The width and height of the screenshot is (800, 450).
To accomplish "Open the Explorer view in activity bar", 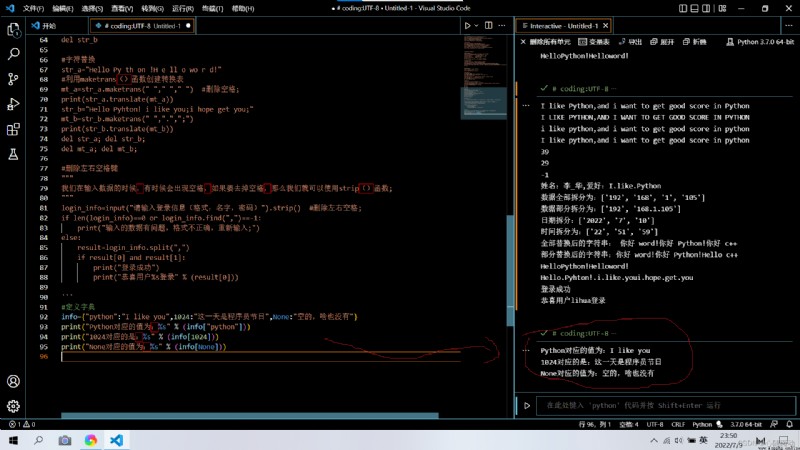I will [13, 30].
